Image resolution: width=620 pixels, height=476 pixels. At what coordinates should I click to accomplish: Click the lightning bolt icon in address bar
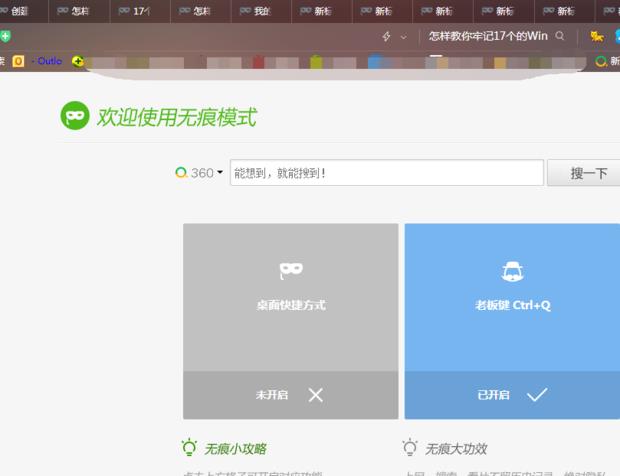[387, 36]
